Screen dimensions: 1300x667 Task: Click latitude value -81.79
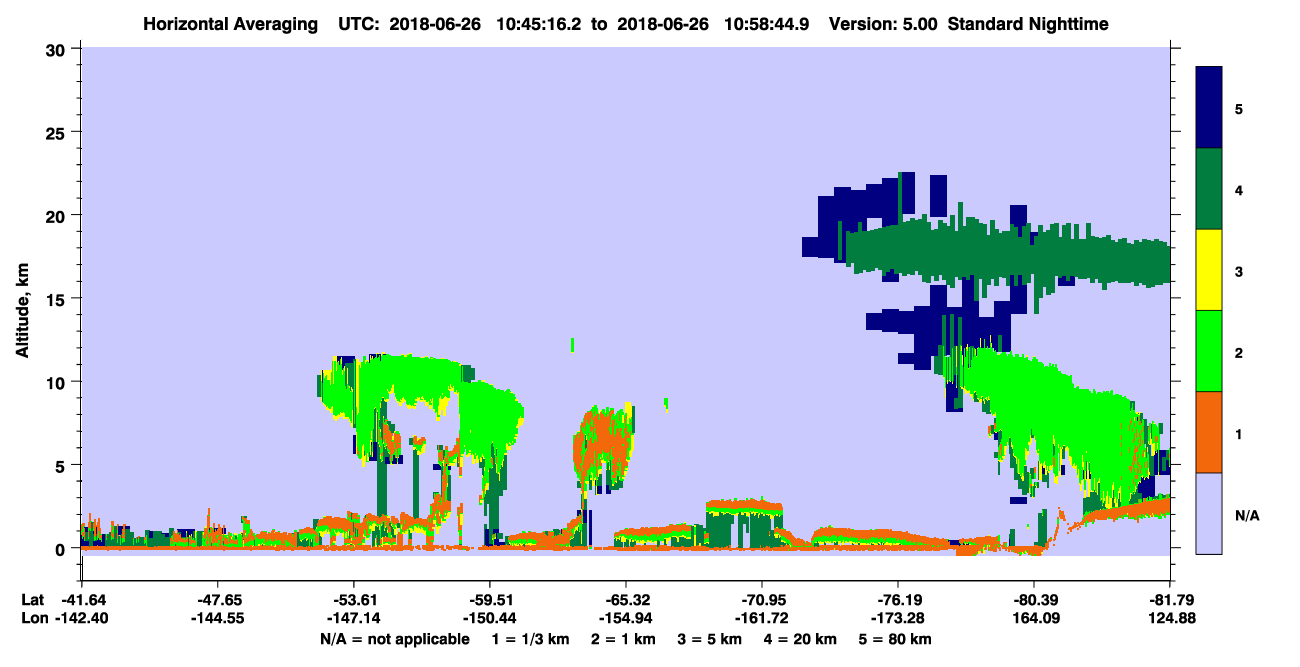coord(1170,600)
